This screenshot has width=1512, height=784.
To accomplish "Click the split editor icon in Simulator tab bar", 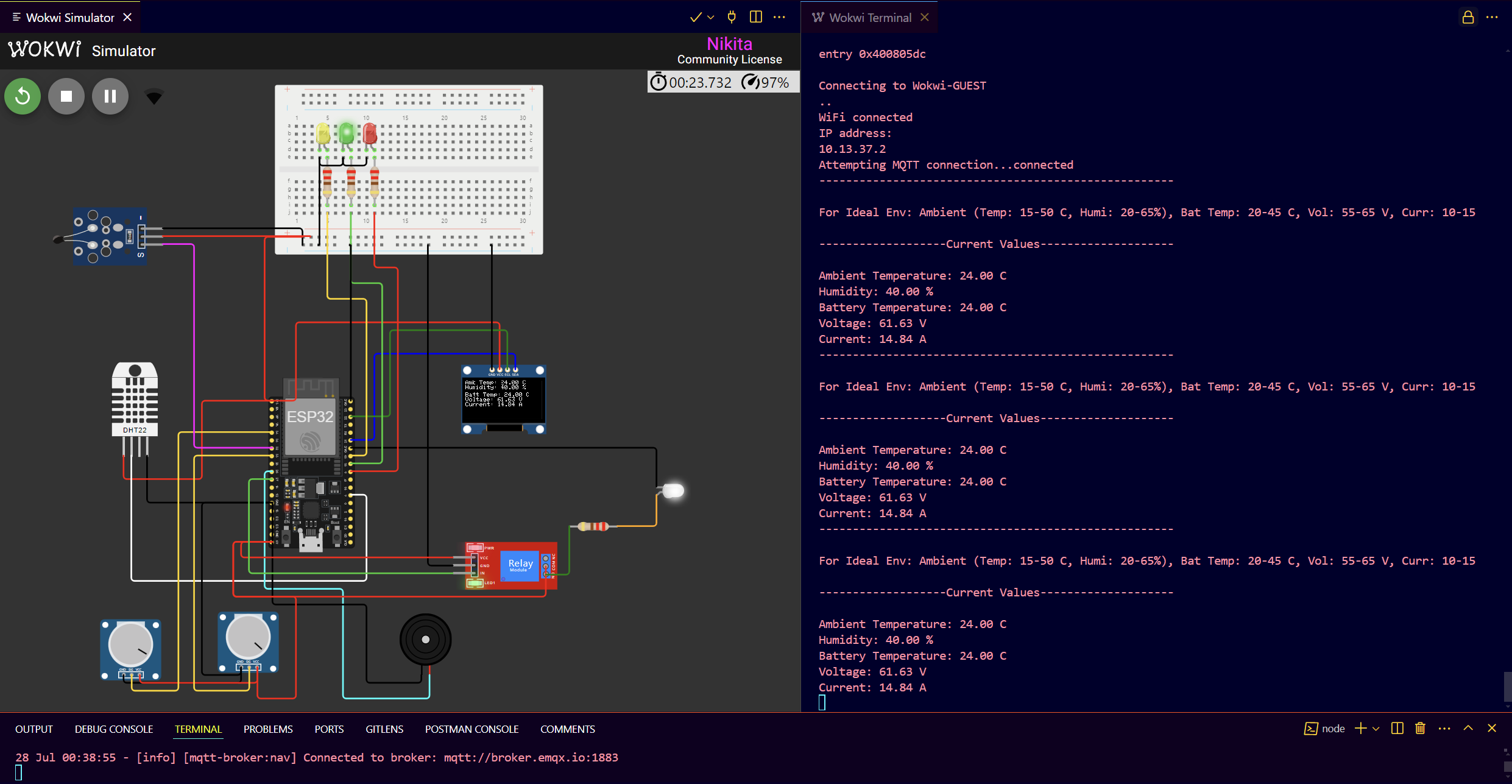I will click(756, 17).
